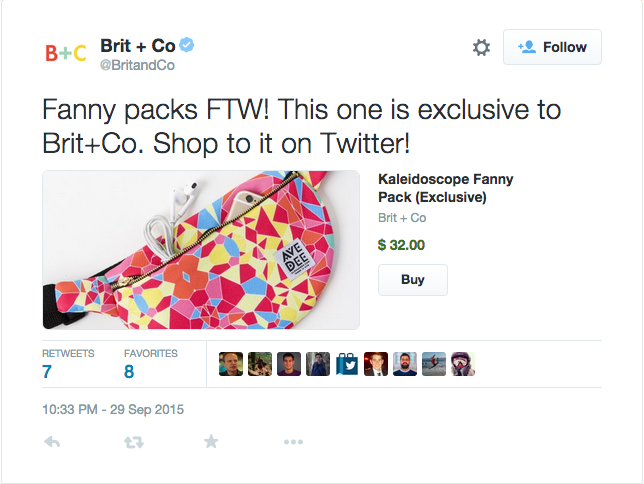This screenshot has width=644, height=484.
Task: Click the Brit + Co B+C logo avatar
Action: [x=66, y=54]
